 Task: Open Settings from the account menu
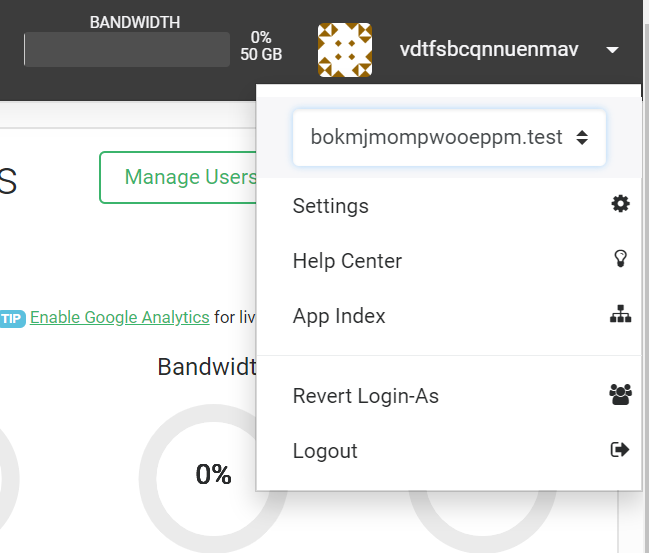click(331, 206)
